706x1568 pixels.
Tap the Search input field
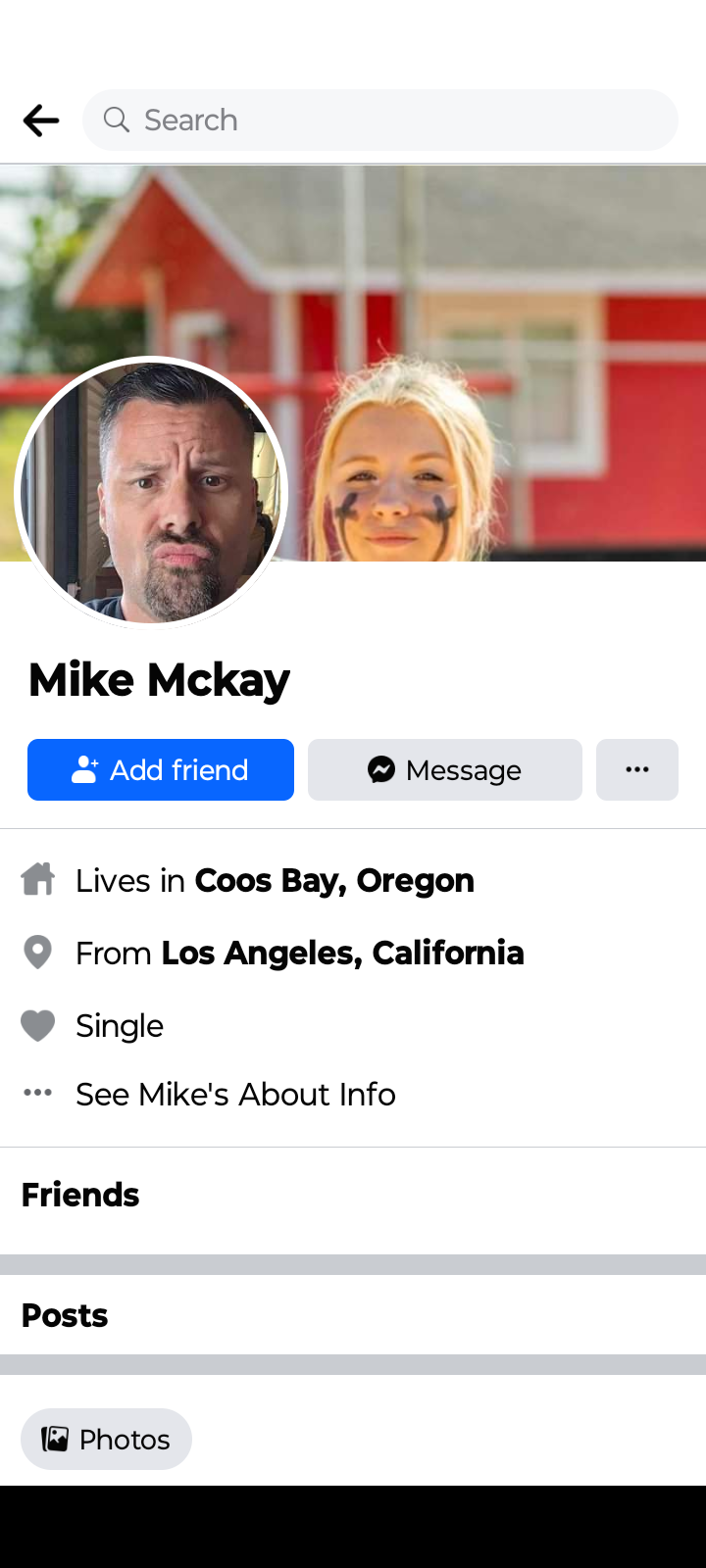tap(380, 120)
